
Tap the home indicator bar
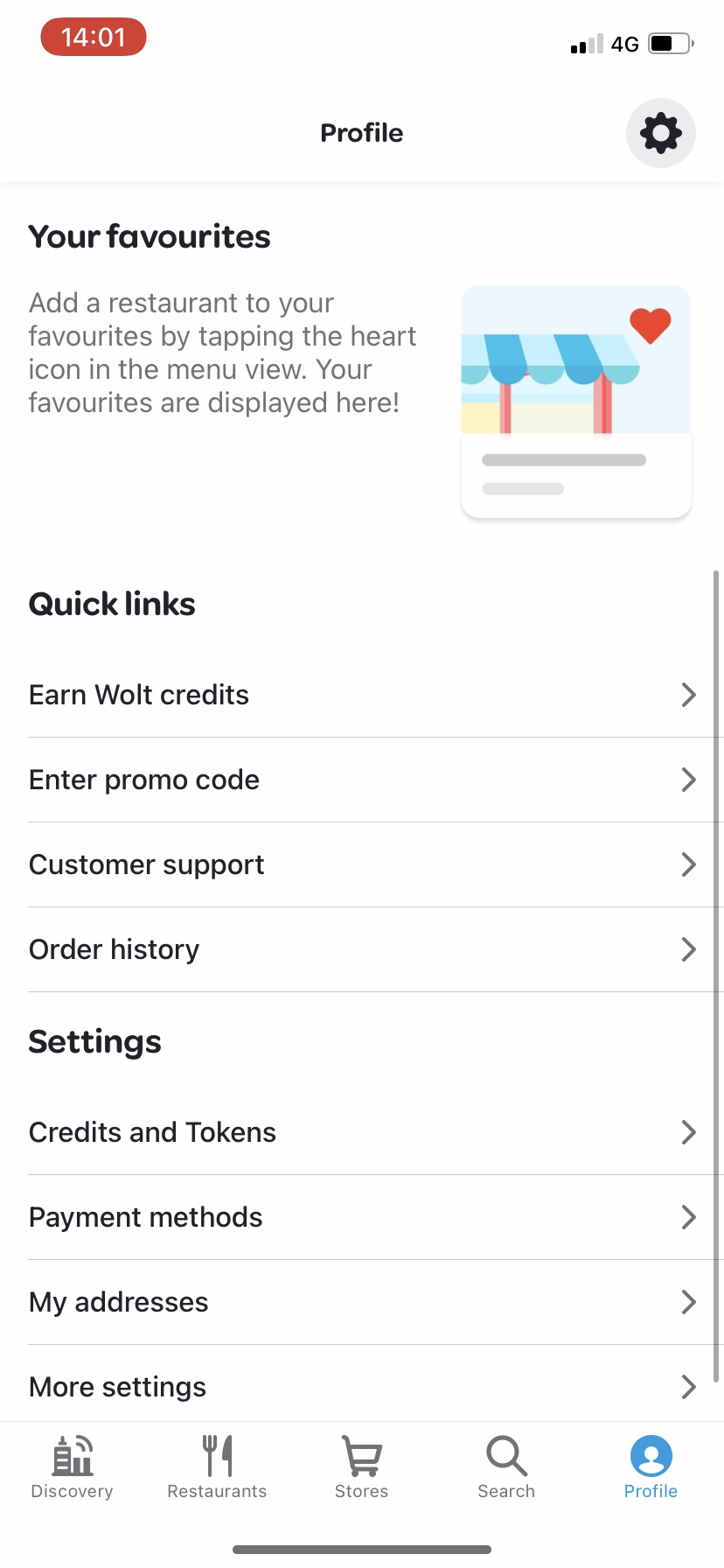coord(362,1550)
